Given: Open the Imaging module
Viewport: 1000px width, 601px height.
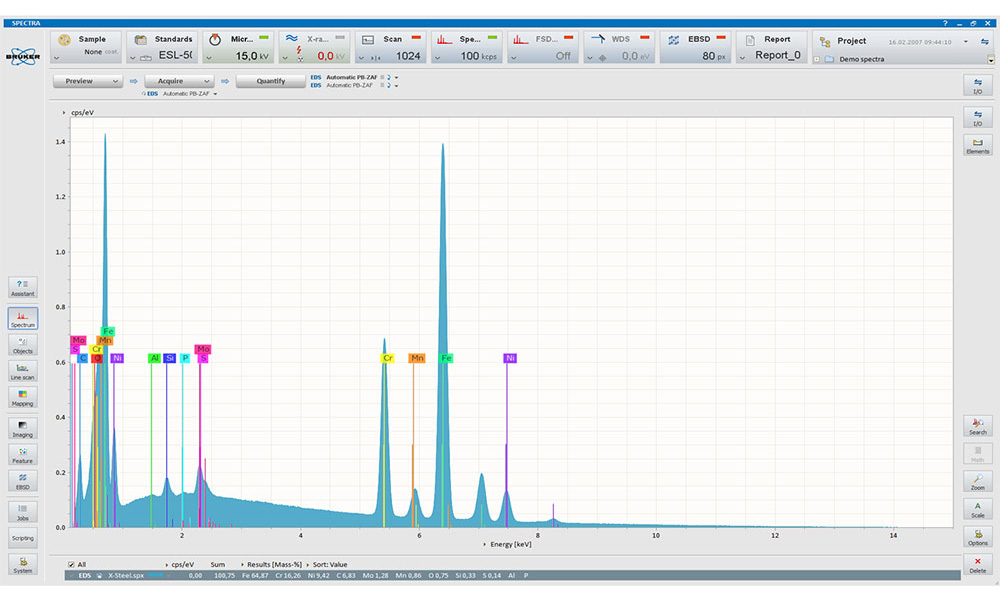Looking at the screenshot, I should 22,429.
